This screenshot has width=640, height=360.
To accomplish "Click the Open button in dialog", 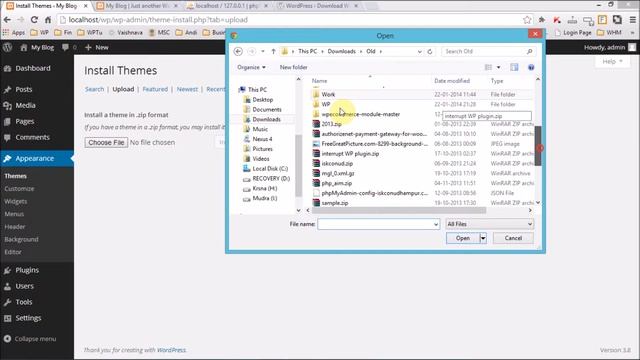I will 463,238.
